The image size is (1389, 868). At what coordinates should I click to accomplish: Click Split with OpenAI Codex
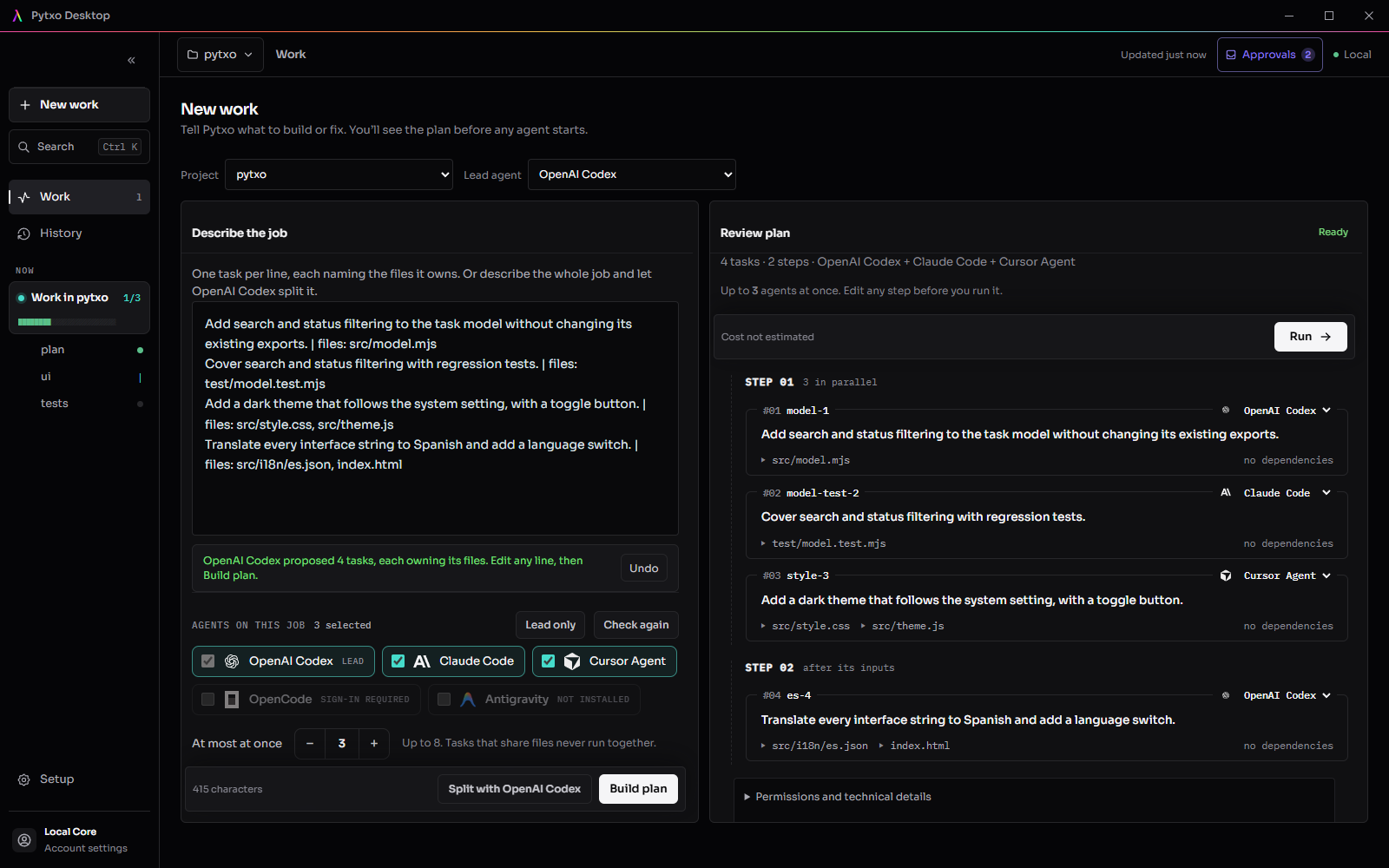514,789
